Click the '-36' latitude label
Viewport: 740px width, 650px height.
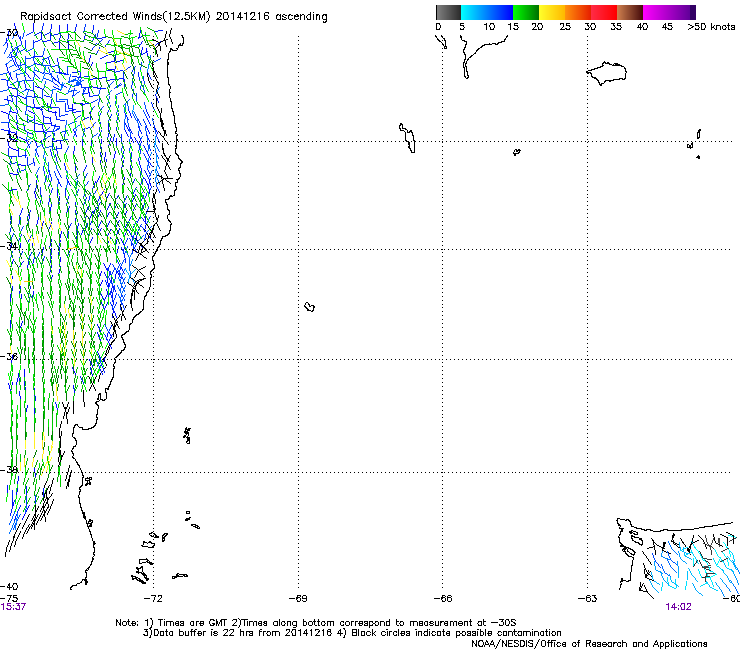(9, 356)
